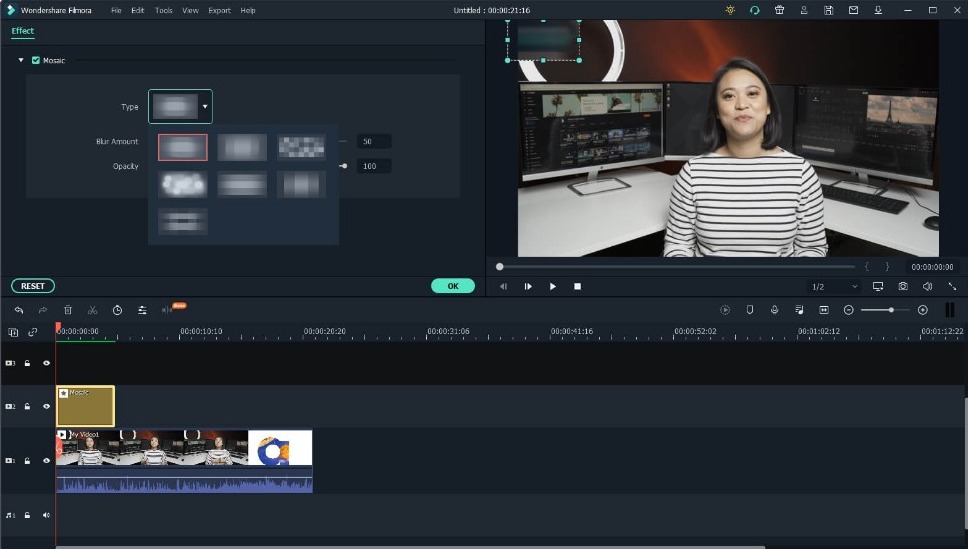Click the undo arrow in the timeline toolbar
Screen dimensions: 968x549
pyautogui.click(x=18, y=310)
